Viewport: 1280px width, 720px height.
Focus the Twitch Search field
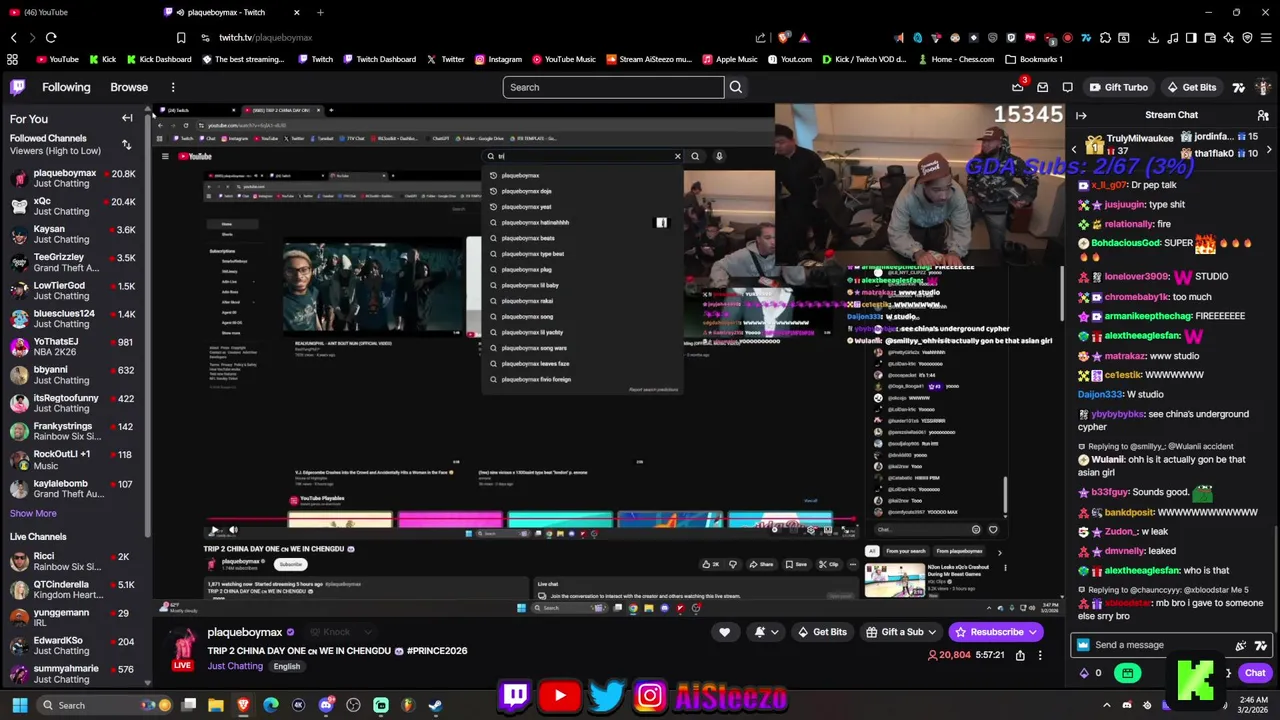pyautogui.click(x=613, y=87)
